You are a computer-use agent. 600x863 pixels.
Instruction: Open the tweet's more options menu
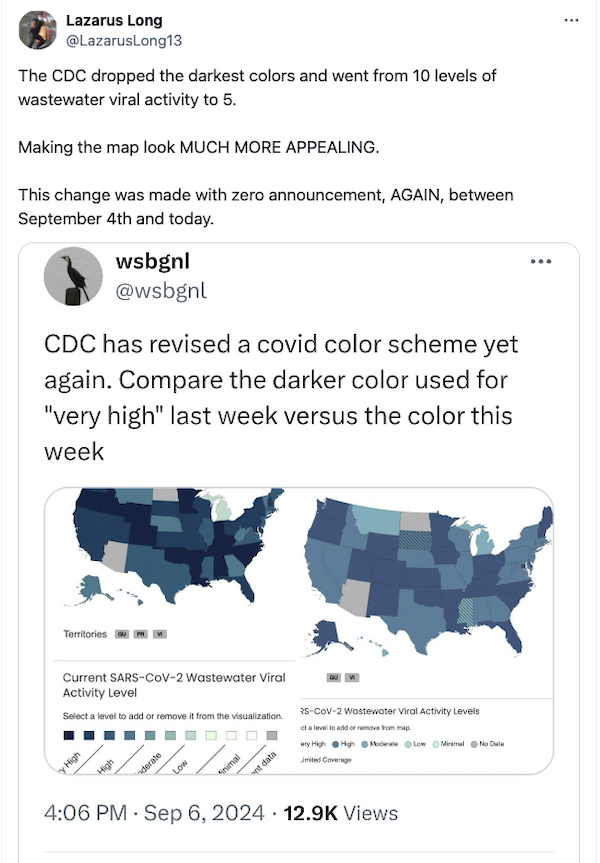(571, 20)
